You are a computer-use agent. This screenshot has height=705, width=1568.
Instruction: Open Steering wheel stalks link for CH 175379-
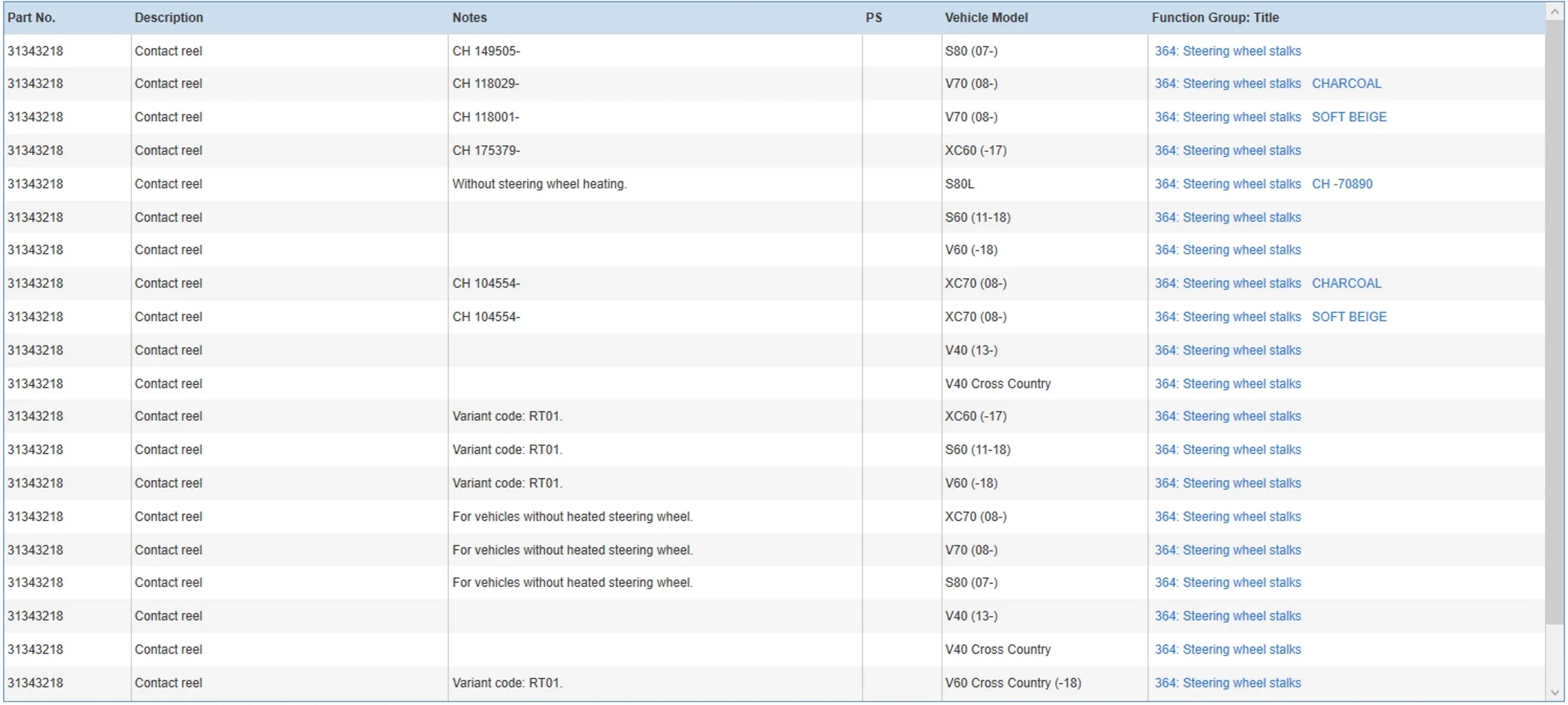click(x=1227, y=151)
